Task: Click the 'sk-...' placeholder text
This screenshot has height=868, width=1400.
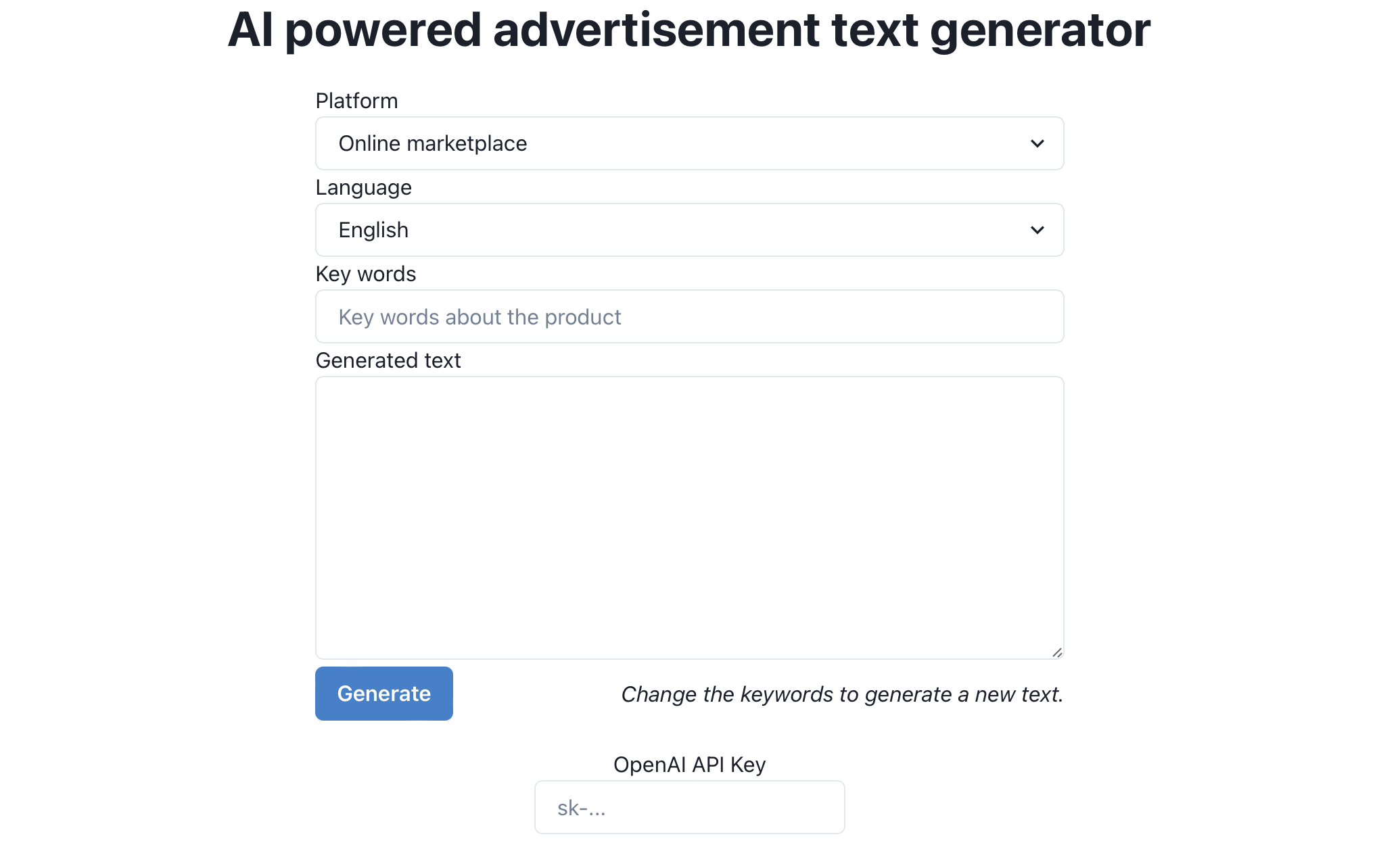Action: [x=580, y=806]
